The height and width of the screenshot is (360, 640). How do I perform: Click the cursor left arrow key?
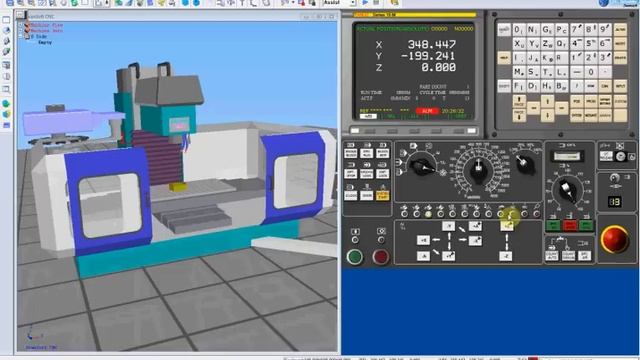pos(533,108)
